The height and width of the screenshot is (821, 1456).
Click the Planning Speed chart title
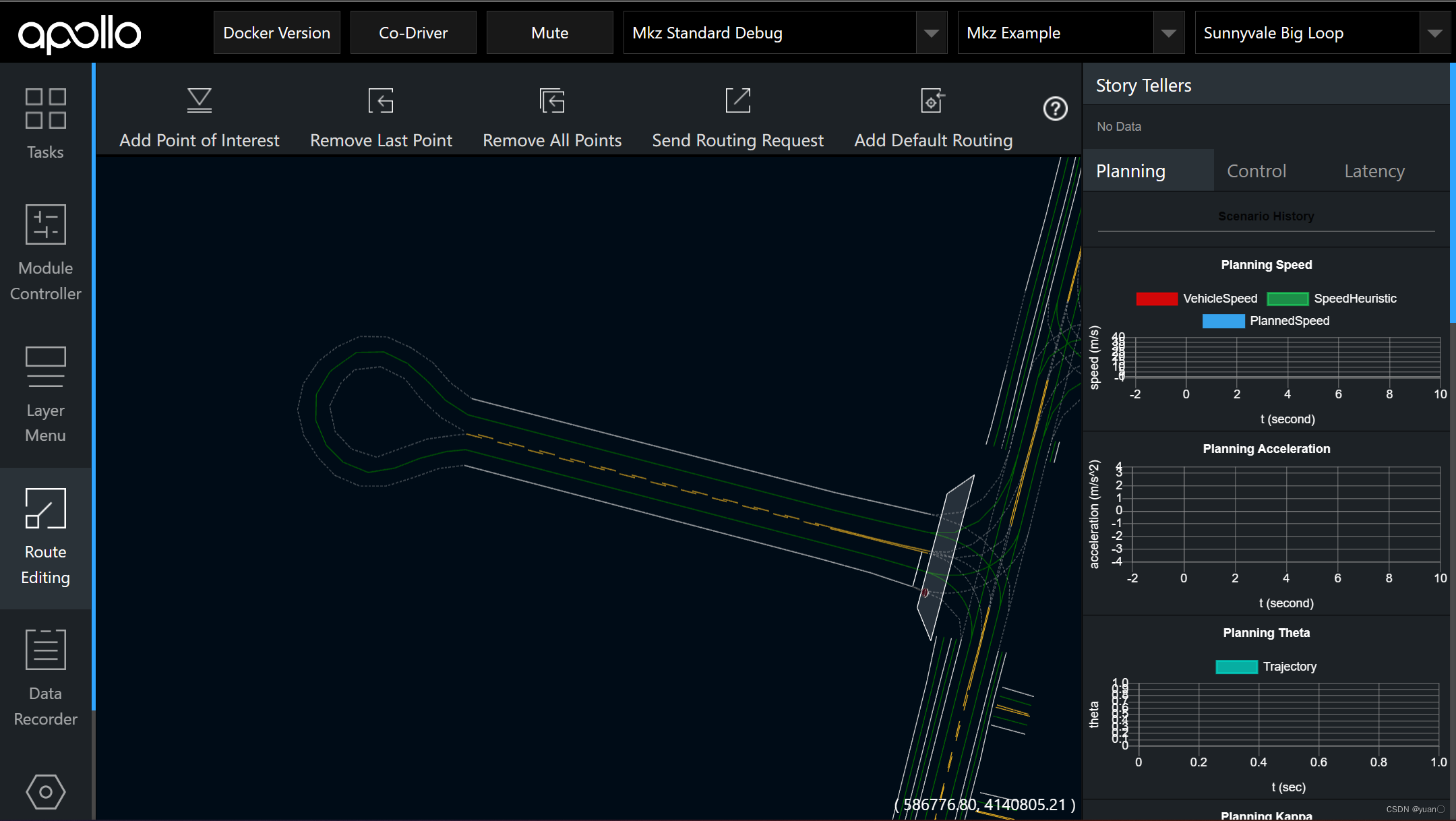[x=1266, y=265]
